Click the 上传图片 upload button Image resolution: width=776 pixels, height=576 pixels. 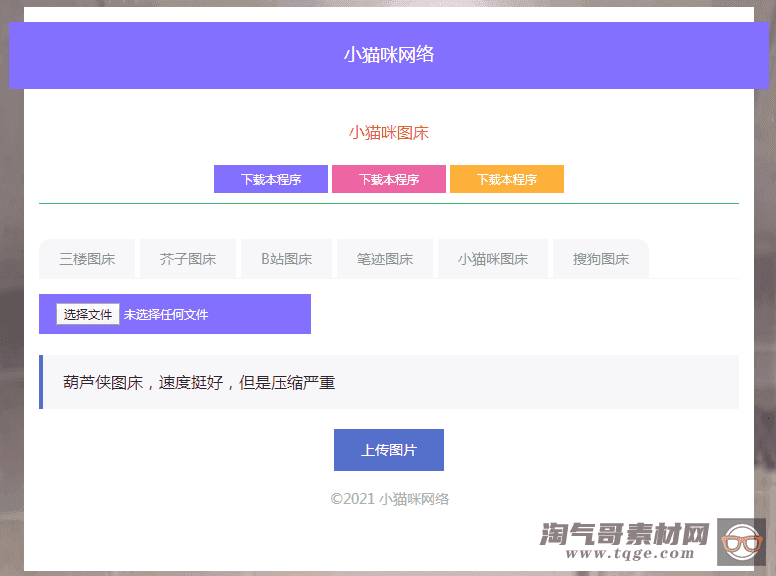(389, 450)
